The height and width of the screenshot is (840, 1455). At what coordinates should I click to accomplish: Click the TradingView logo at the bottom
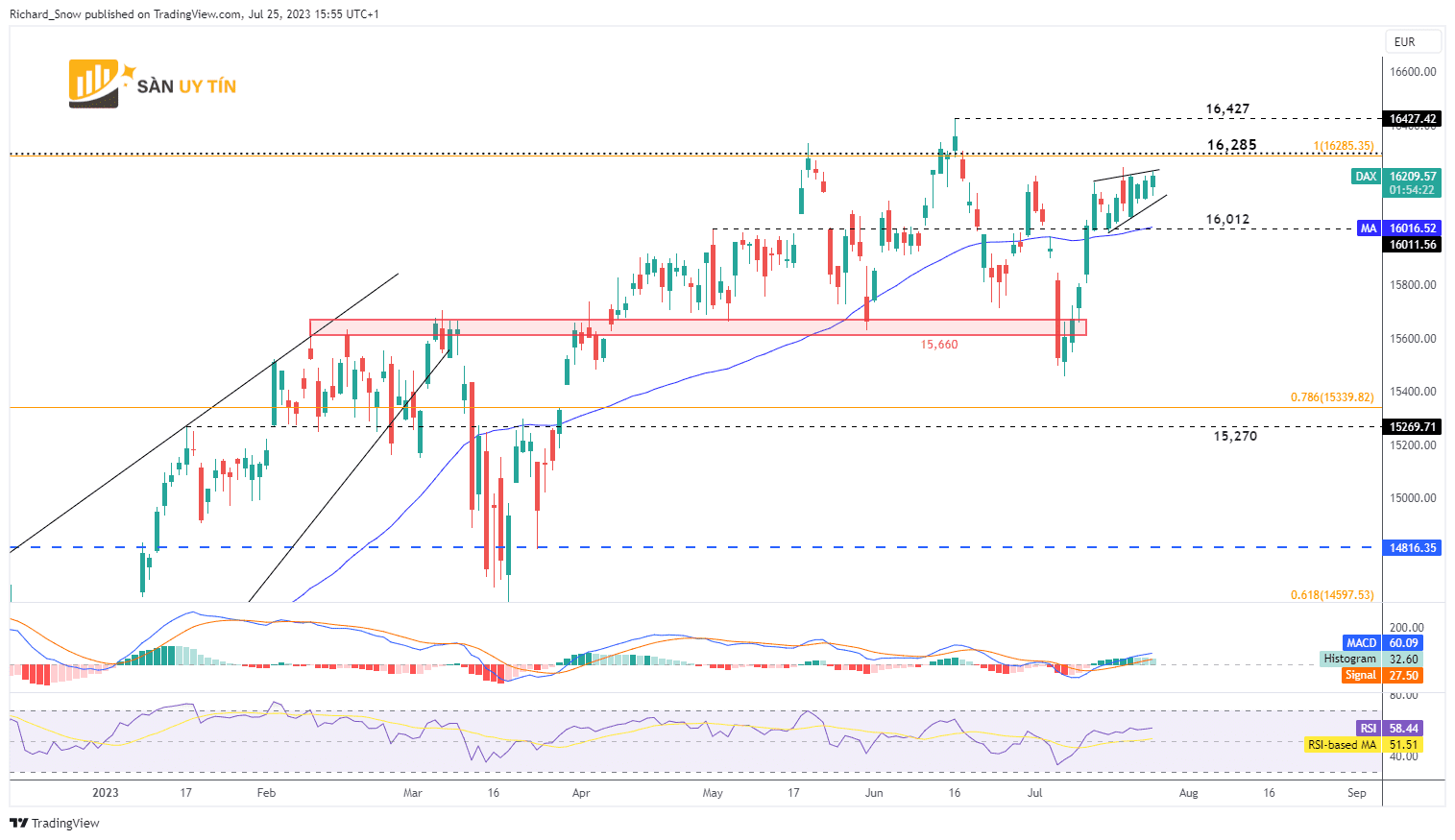[x=55, y=823]
